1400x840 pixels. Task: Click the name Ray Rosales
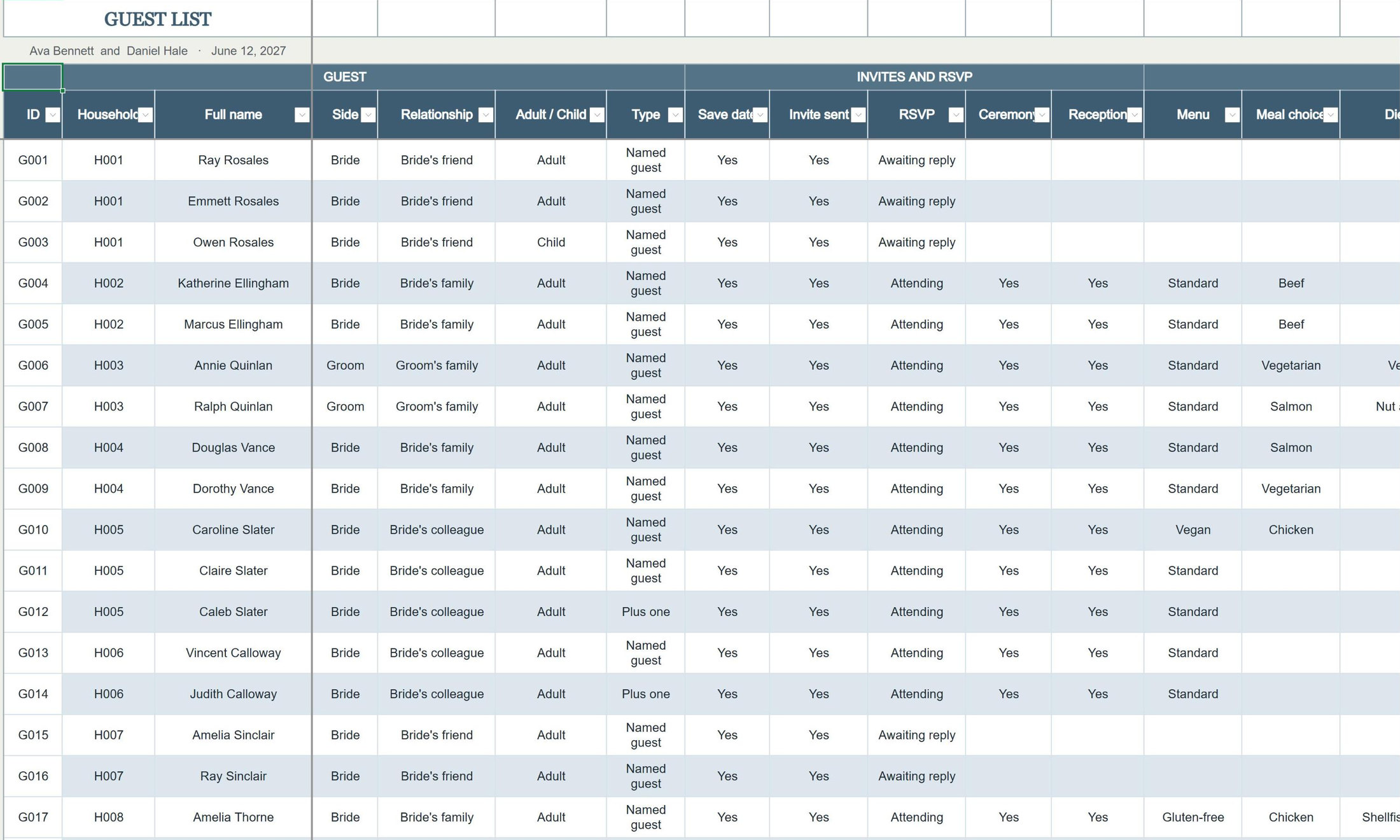pyautogui.click(x=234, y=160)
